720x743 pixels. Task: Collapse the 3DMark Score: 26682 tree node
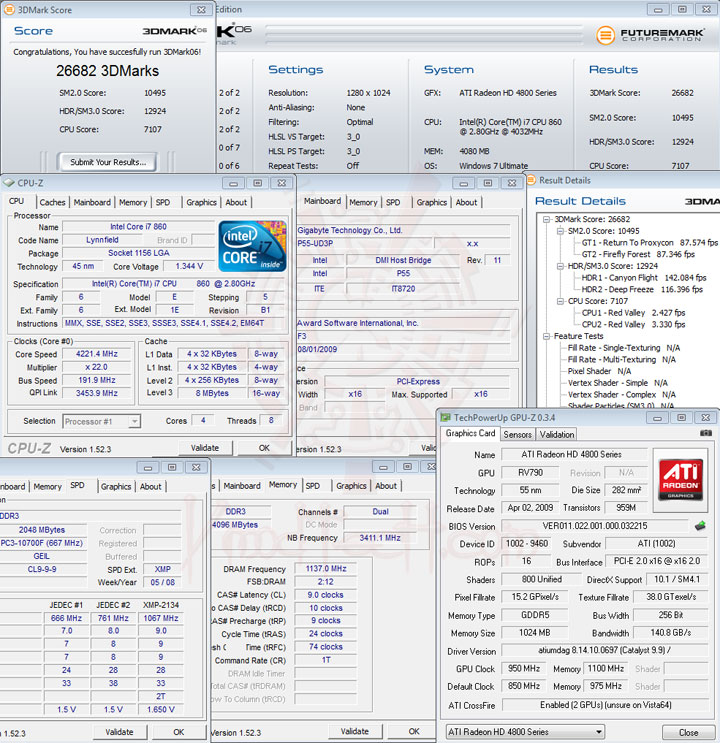(x=547, y=219)
